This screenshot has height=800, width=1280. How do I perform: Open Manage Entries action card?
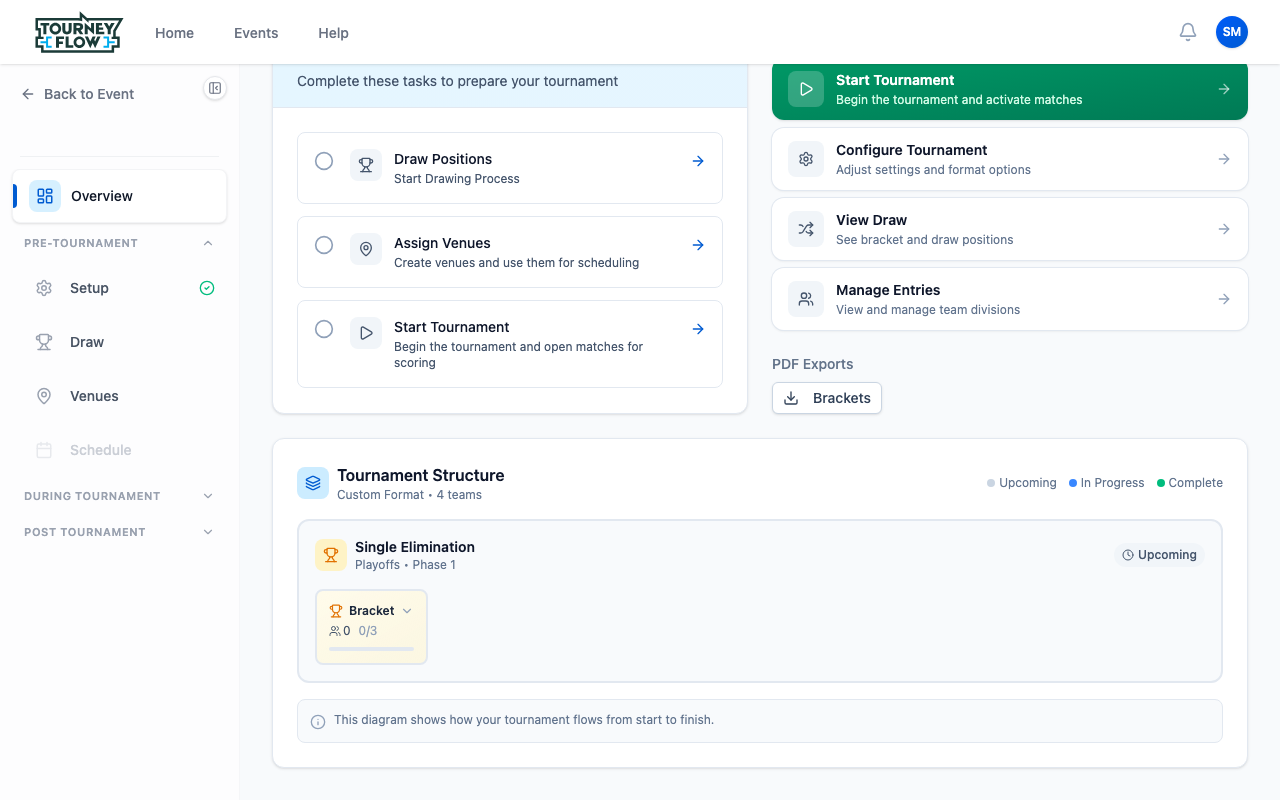click(x=1010, y=299)
